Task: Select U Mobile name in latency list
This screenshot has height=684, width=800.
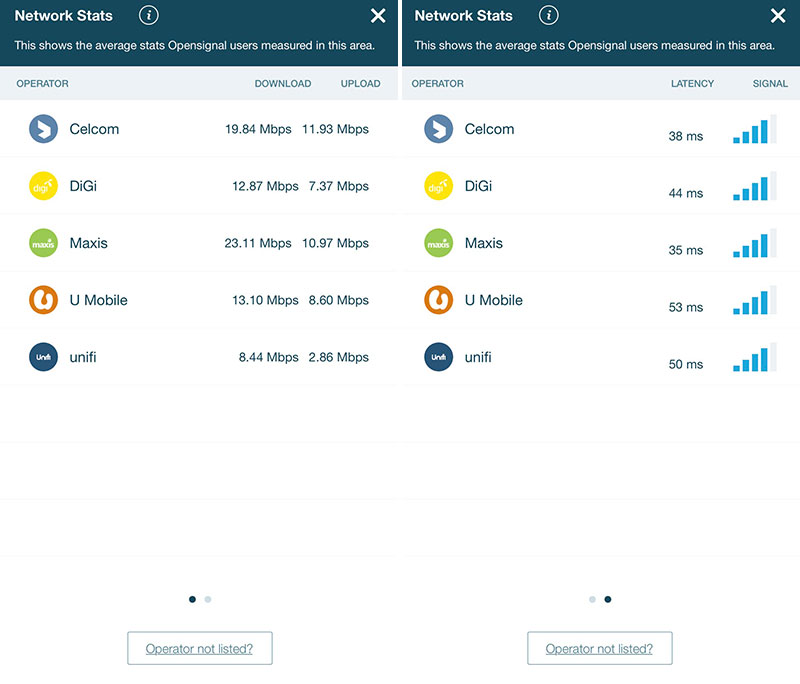Action: click(493, 300)
